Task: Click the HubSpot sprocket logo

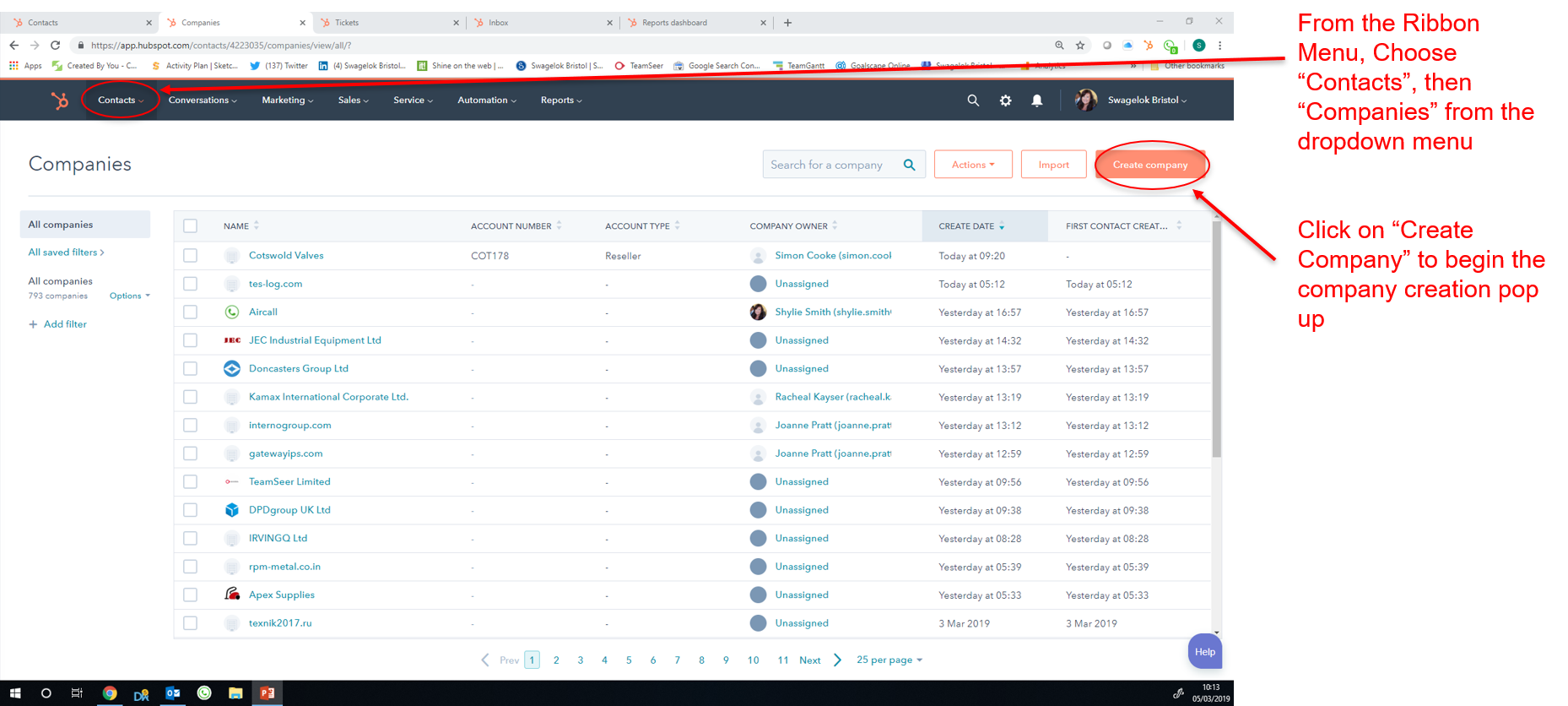Action: click(x=59, y=100)
